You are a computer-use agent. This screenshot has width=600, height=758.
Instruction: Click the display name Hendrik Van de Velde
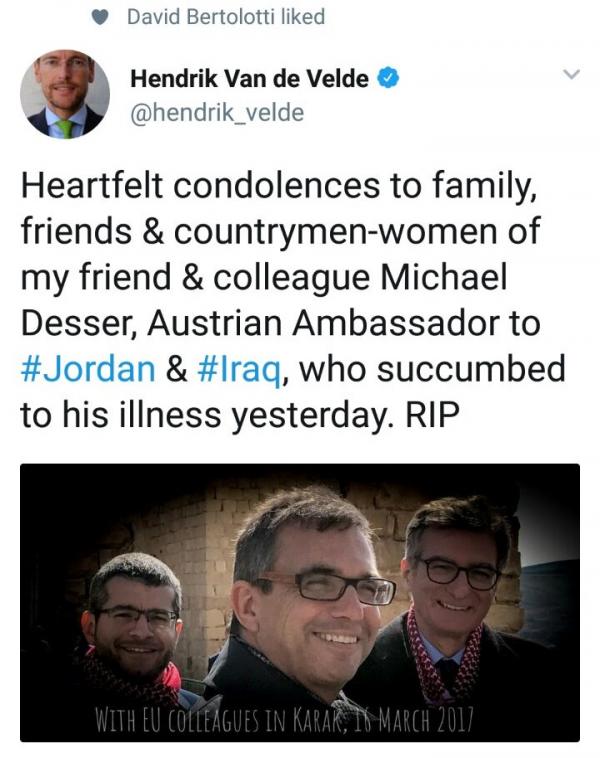click(249, 78)
